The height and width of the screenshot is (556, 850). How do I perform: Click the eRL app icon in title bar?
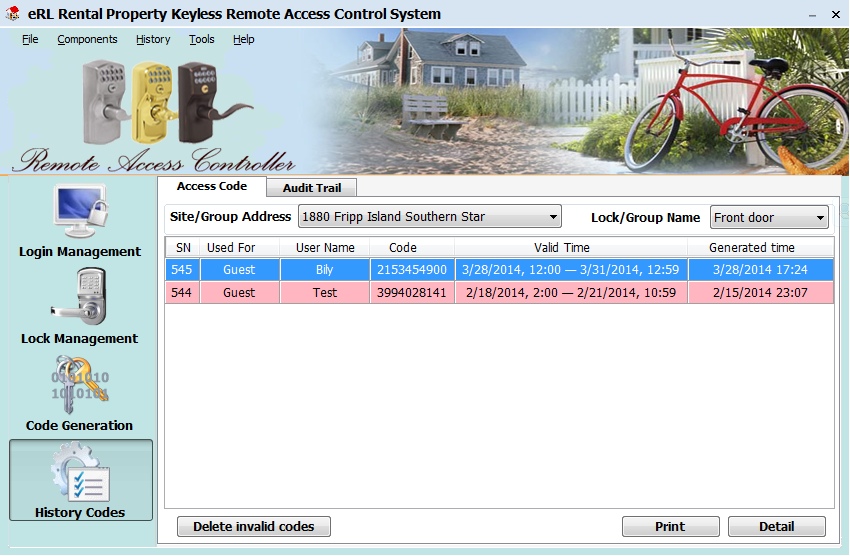[x=13, y=14]
